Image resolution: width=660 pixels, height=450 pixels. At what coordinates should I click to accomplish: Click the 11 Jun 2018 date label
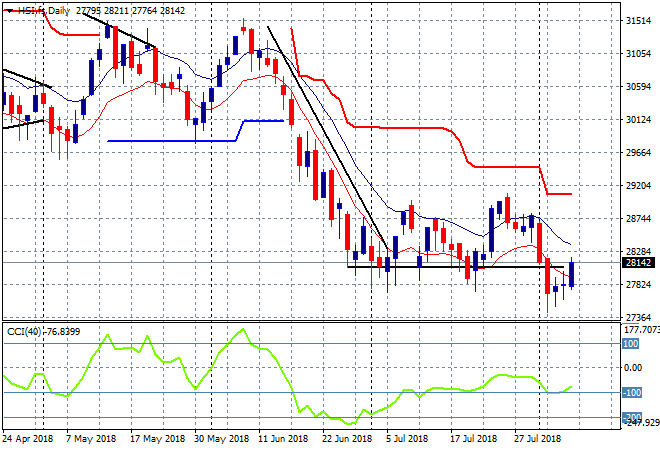point(283,438)
